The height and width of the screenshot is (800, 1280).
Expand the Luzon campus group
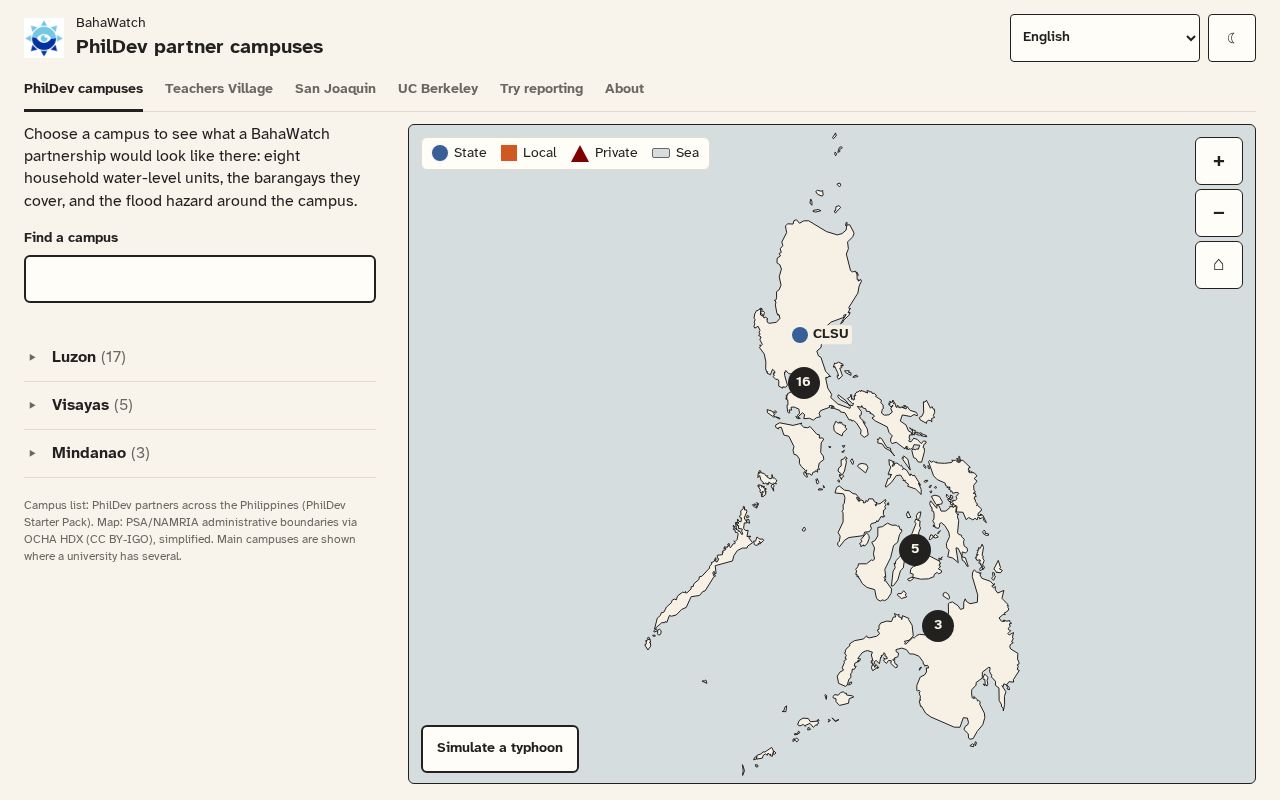(200, 357)
